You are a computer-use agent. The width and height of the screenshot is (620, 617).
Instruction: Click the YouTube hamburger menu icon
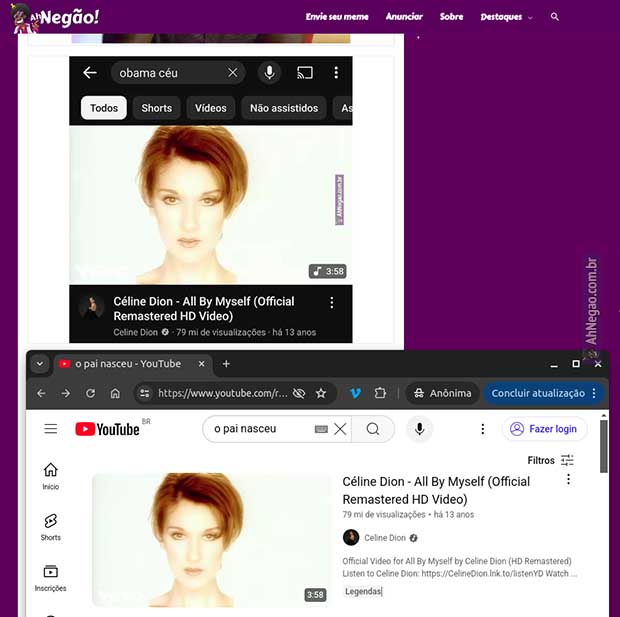(x=51, y=429)
